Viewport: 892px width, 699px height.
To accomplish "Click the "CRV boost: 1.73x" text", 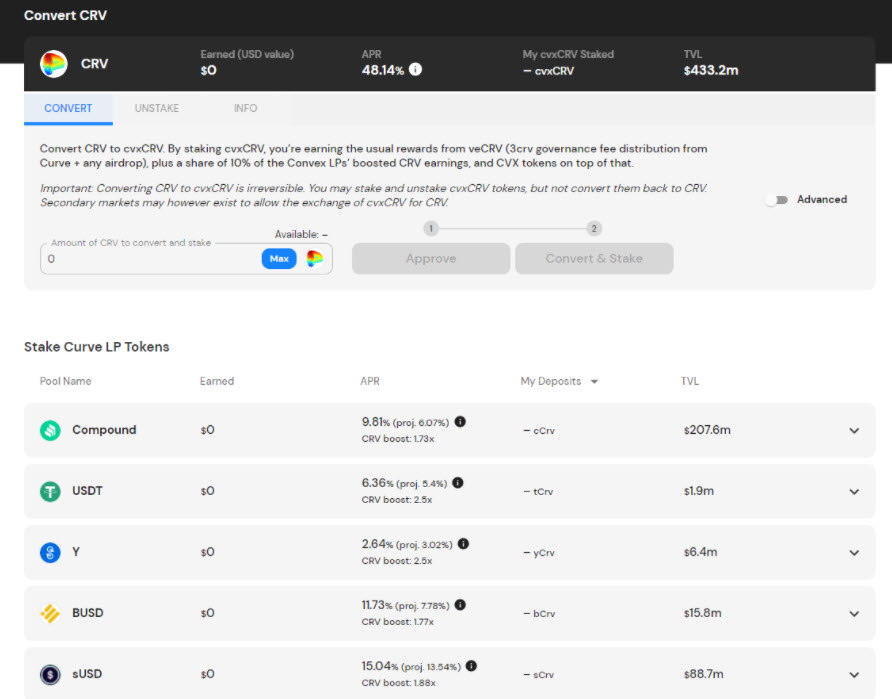I will click(x=398, y=439).
